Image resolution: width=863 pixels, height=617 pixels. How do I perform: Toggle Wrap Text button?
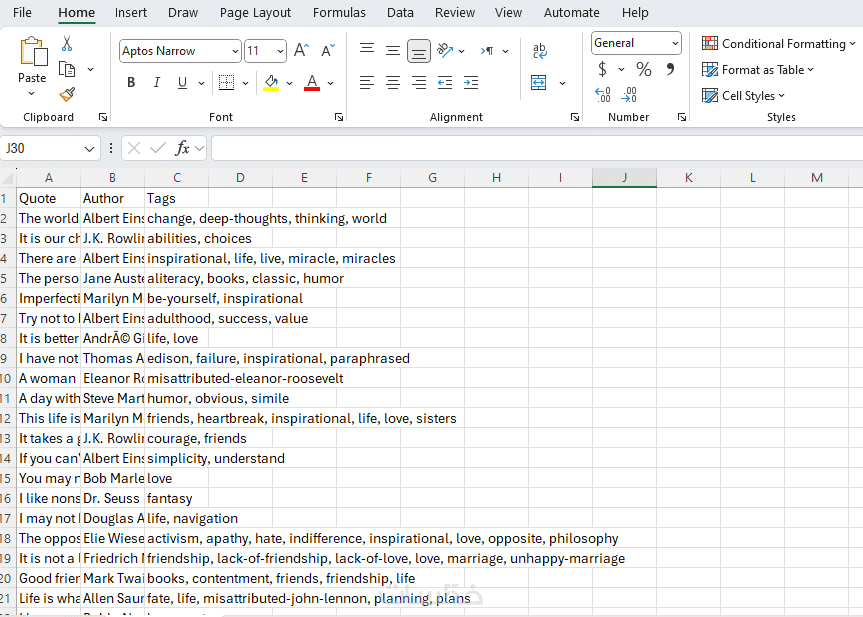coord(539,51)
